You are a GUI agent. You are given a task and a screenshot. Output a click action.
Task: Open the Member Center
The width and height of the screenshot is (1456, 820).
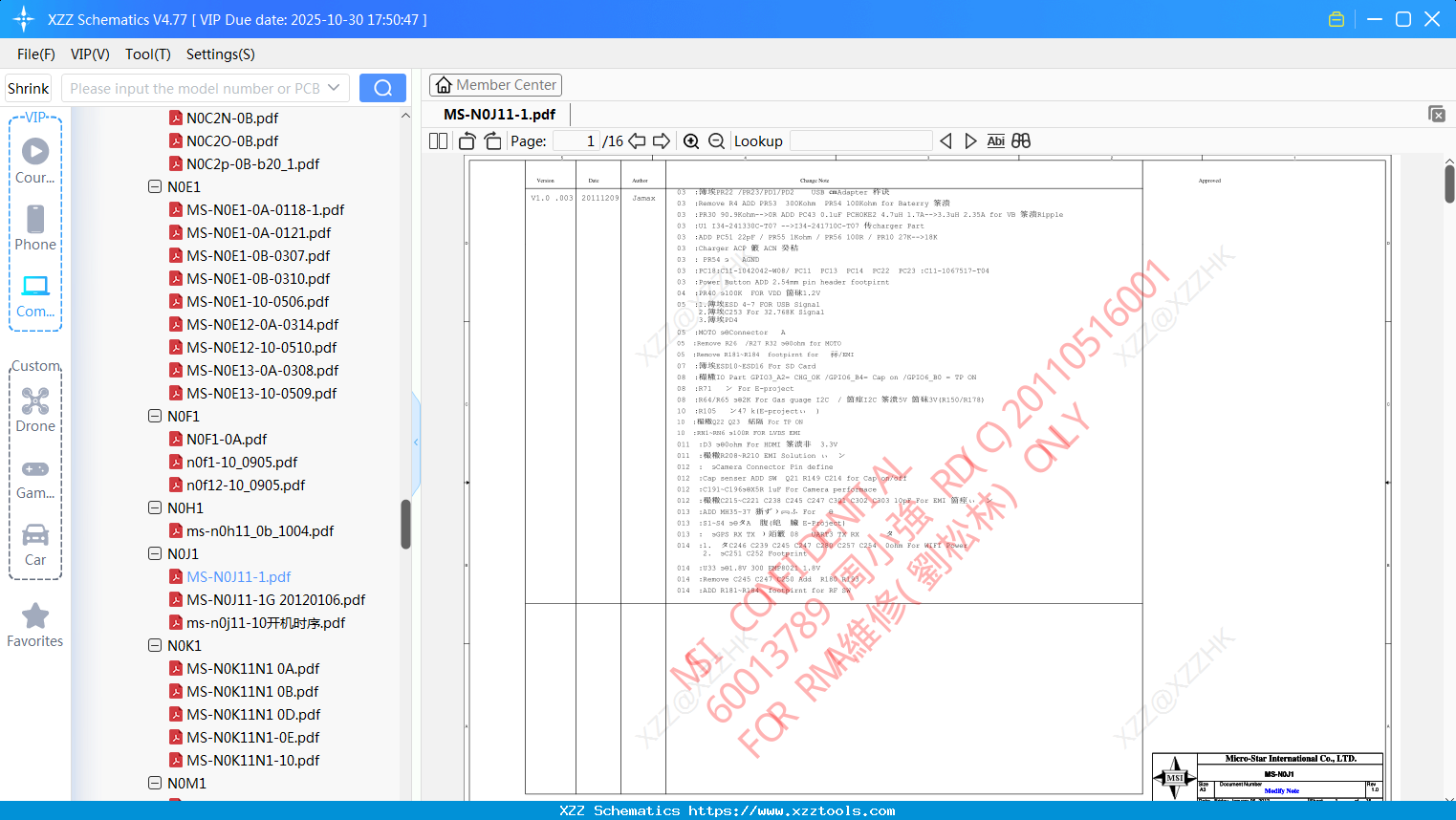[x=495, y=85]
